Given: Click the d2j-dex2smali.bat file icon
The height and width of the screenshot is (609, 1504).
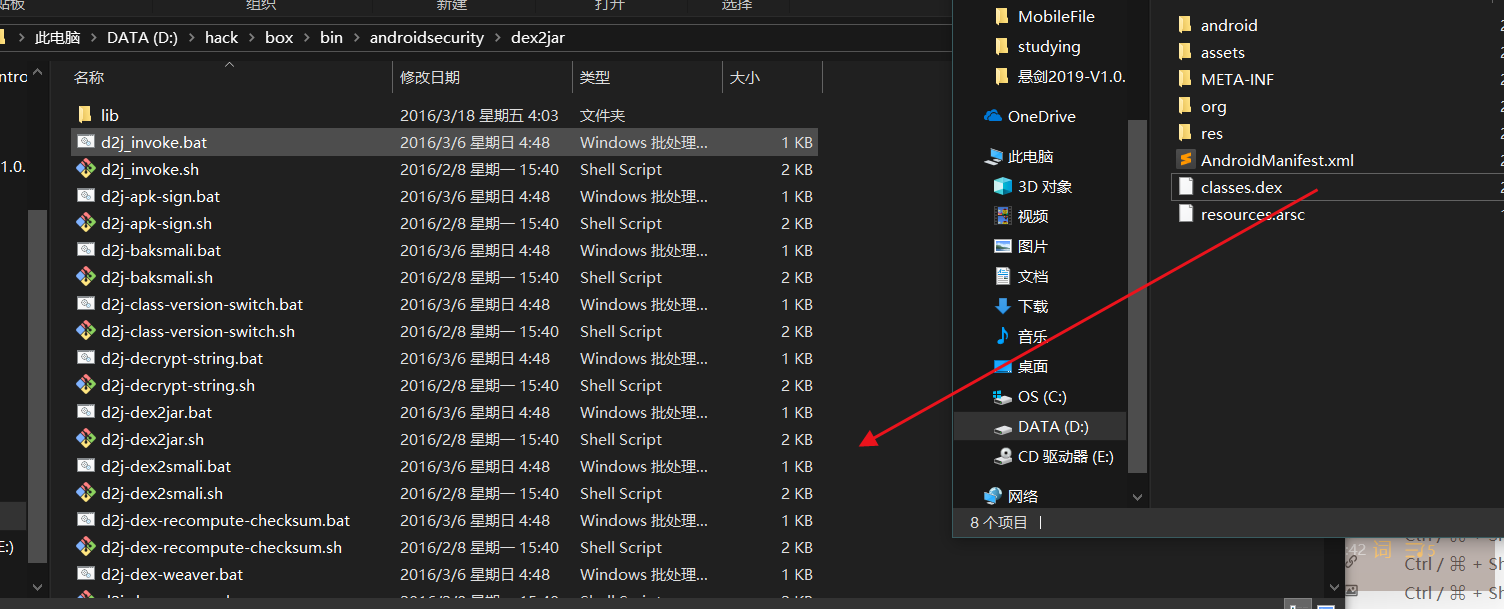Looking at the screenshot, I should [x=85, y=466].
